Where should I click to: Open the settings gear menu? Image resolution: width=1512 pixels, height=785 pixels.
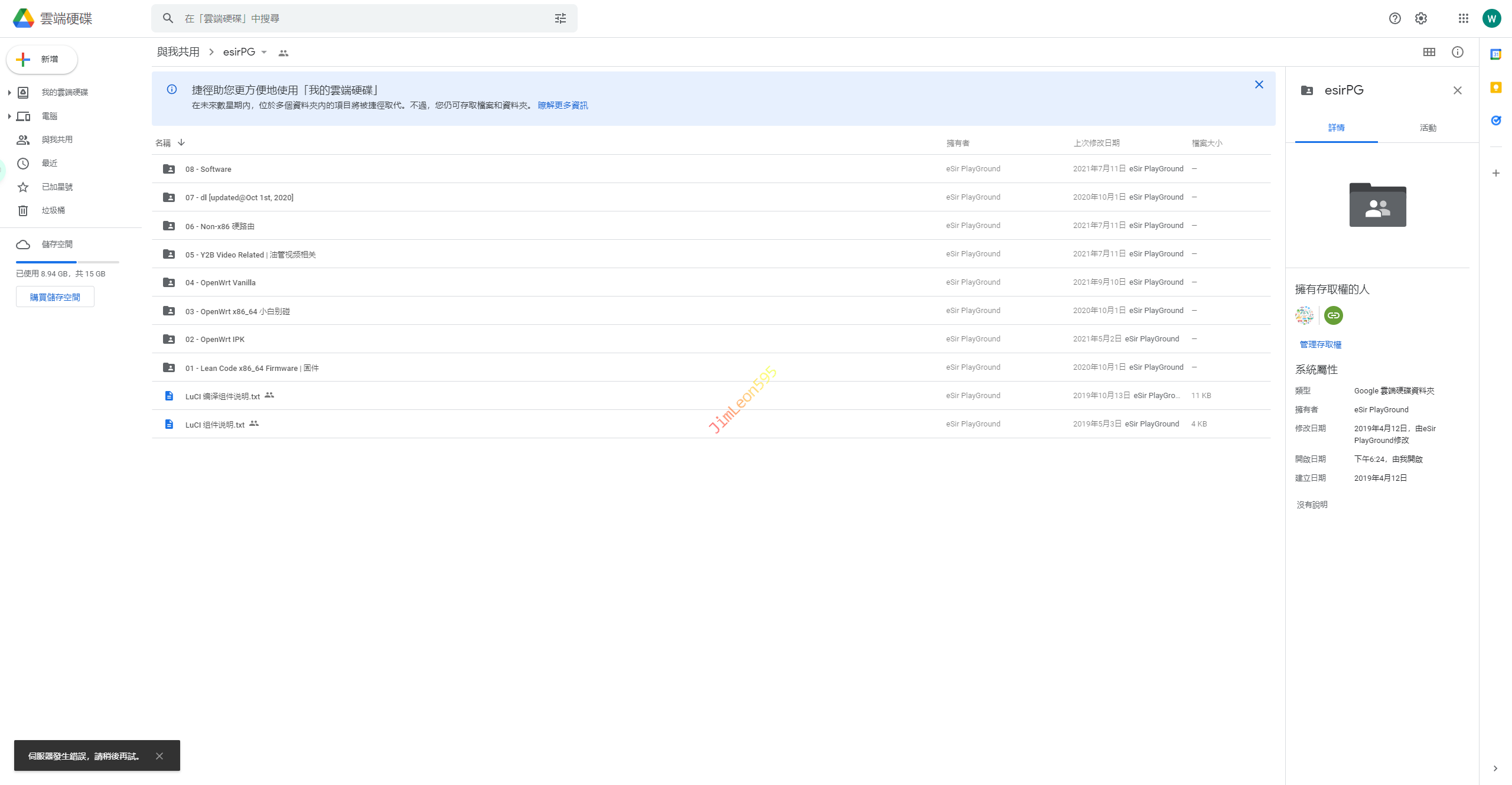pos(1421,18)
